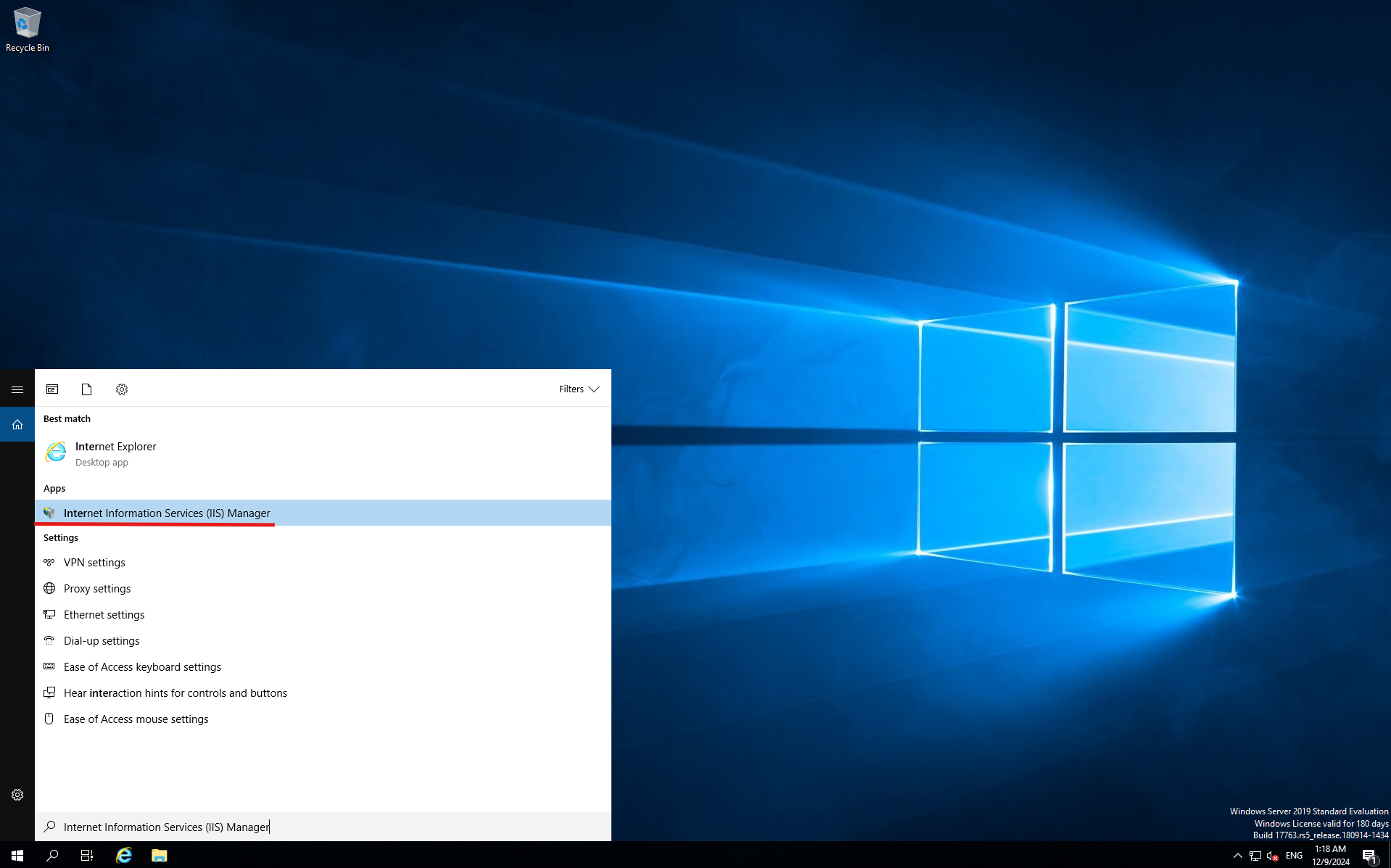Open Proxy settings result
This screenshot has width=1391, height=868.
coord(323,589)
